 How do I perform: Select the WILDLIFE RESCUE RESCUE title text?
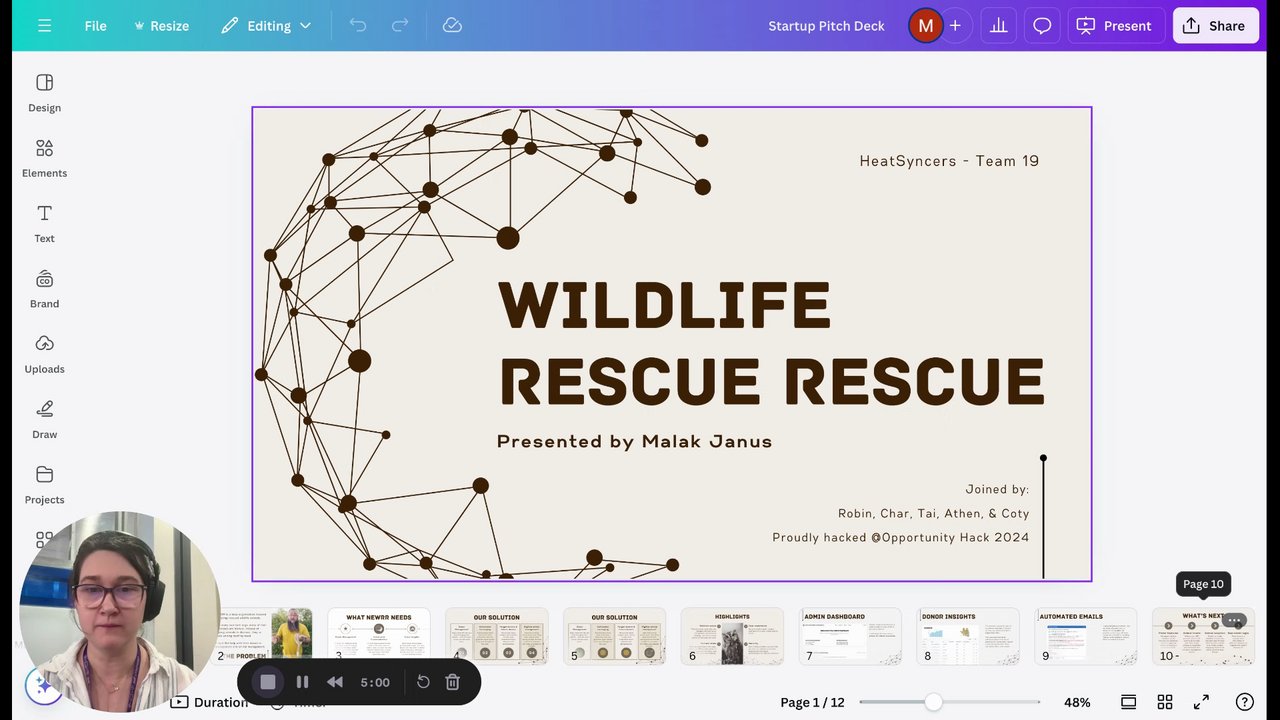pyautogui.click(x=771, y=343)
